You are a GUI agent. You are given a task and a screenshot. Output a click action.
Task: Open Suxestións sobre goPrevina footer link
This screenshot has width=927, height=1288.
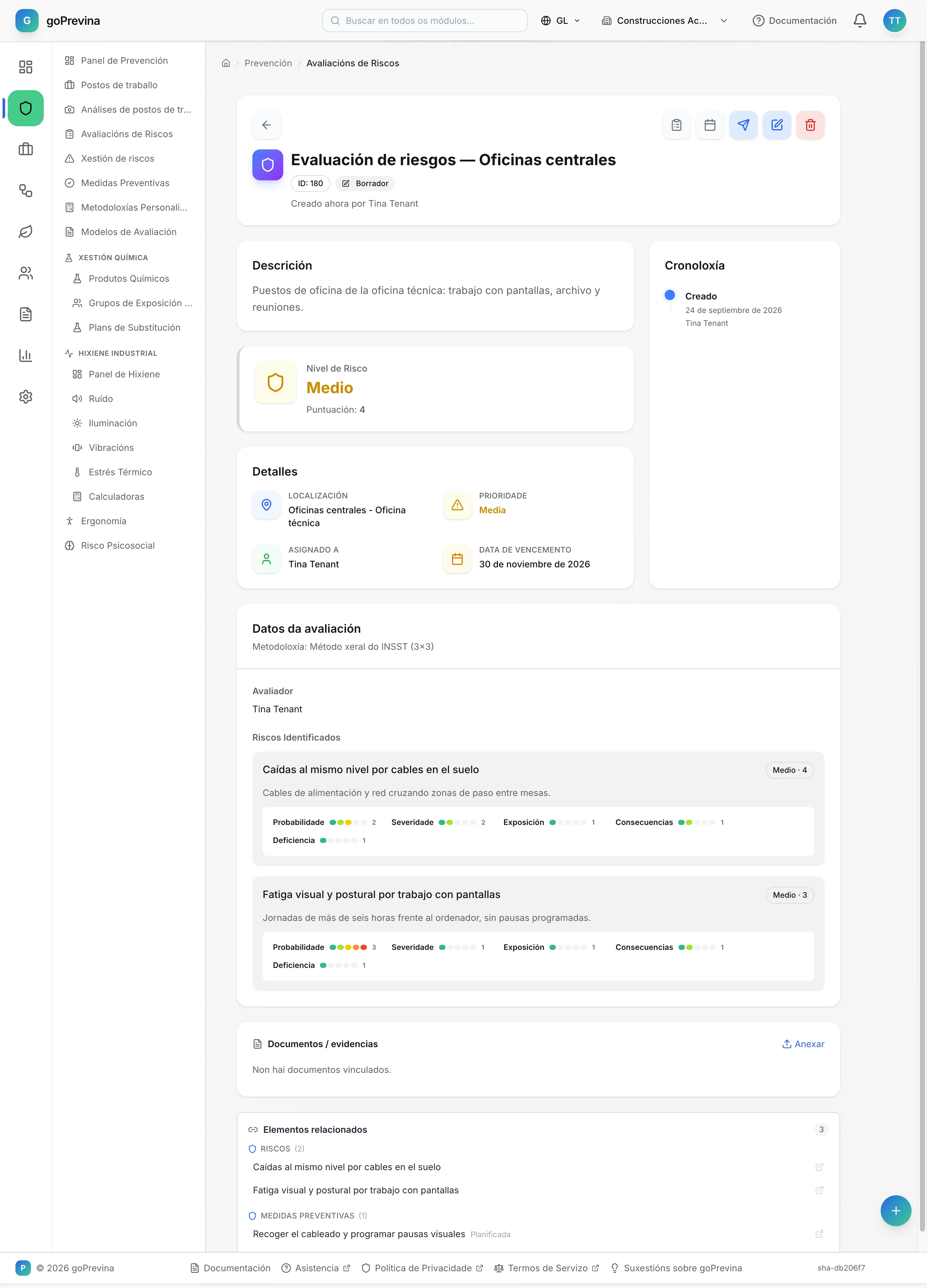(x=677, y=1268)
